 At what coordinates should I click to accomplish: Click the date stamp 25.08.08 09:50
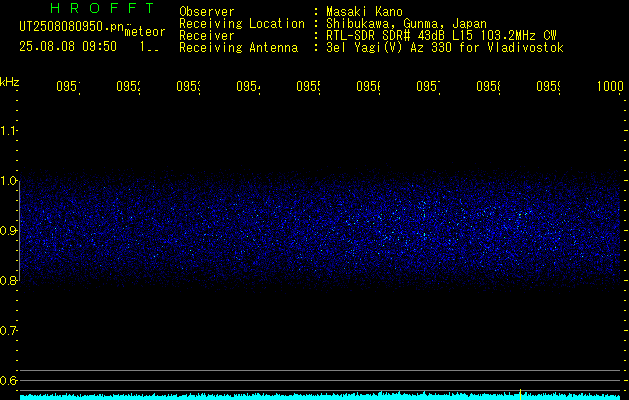[68, 47]
